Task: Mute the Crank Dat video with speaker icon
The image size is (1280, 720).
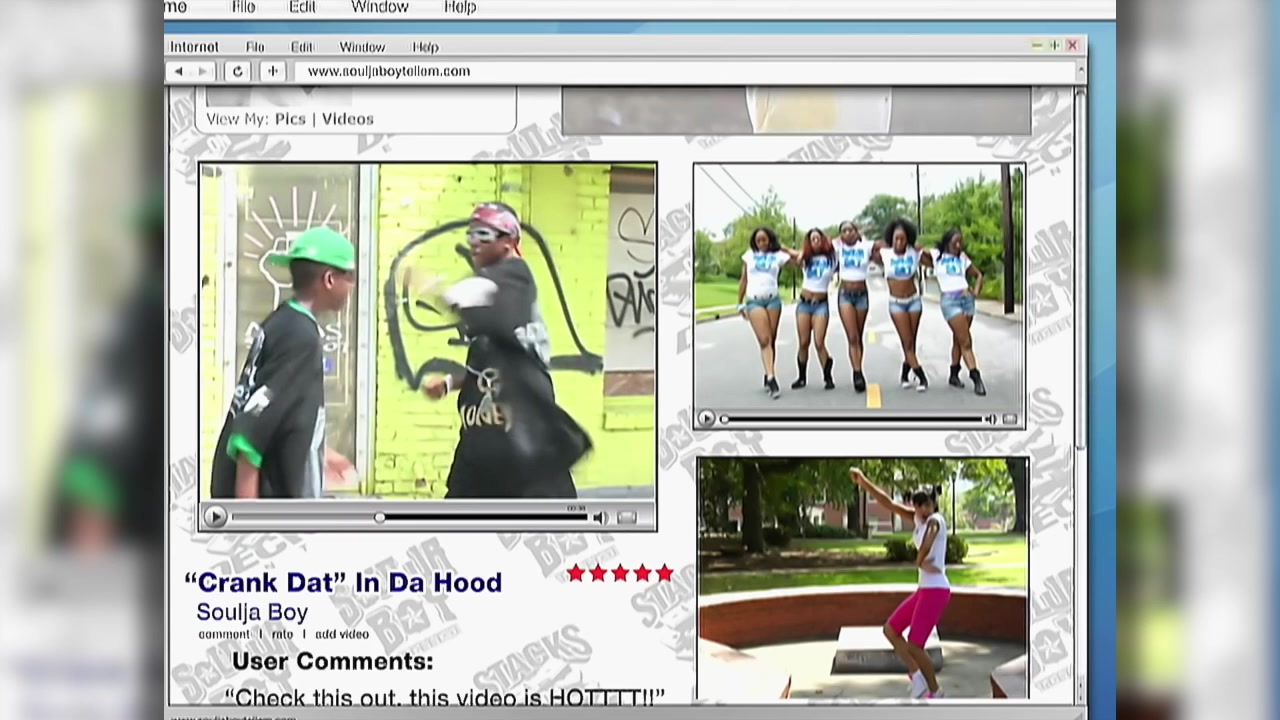Action: click(x=600, y=517)
